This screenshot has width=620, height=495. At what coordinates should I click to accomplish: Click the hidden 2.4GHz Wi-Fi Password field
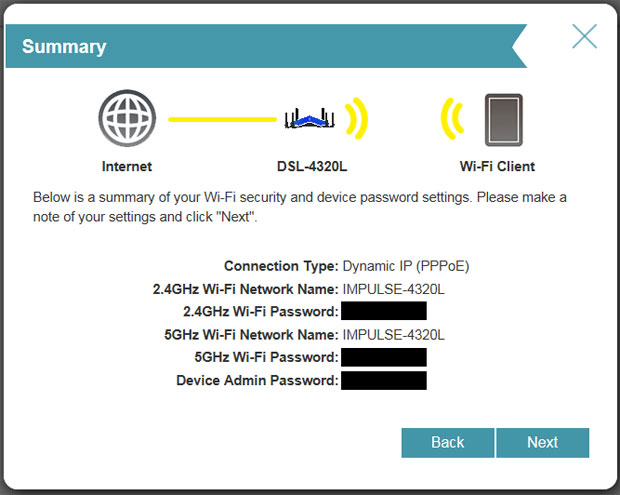click(384, 311)
